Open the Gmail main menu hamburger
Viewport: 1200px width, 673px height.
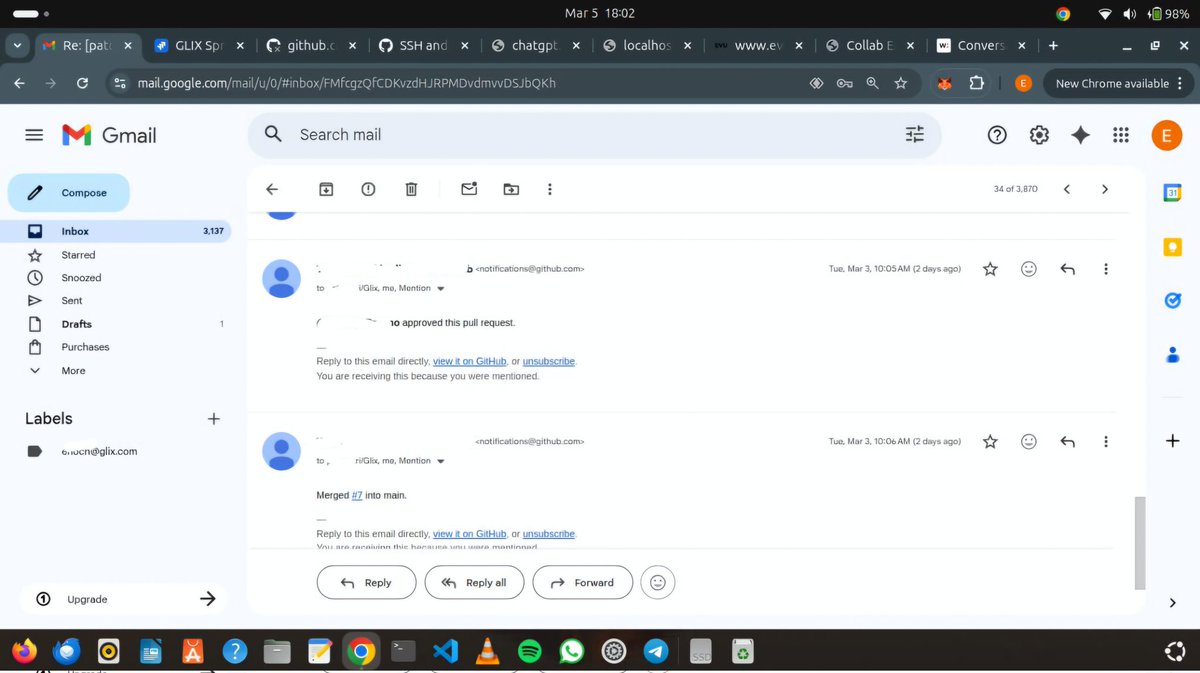[x=34, y=135]
